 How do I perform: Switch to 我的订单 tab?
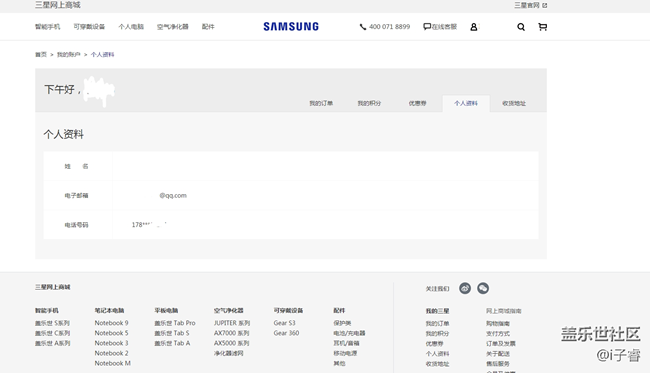(321, 103)
